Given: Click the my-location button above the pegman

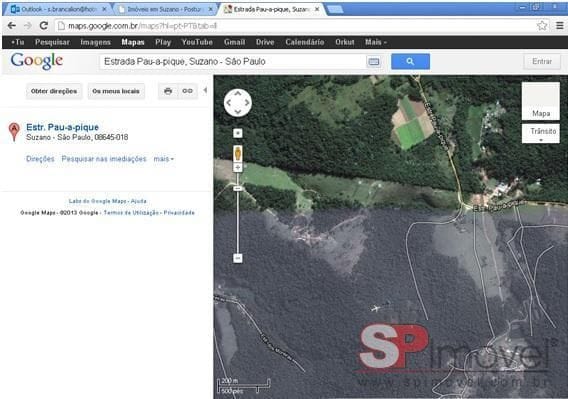Looking at the screenshot, I should click(238, 133).
